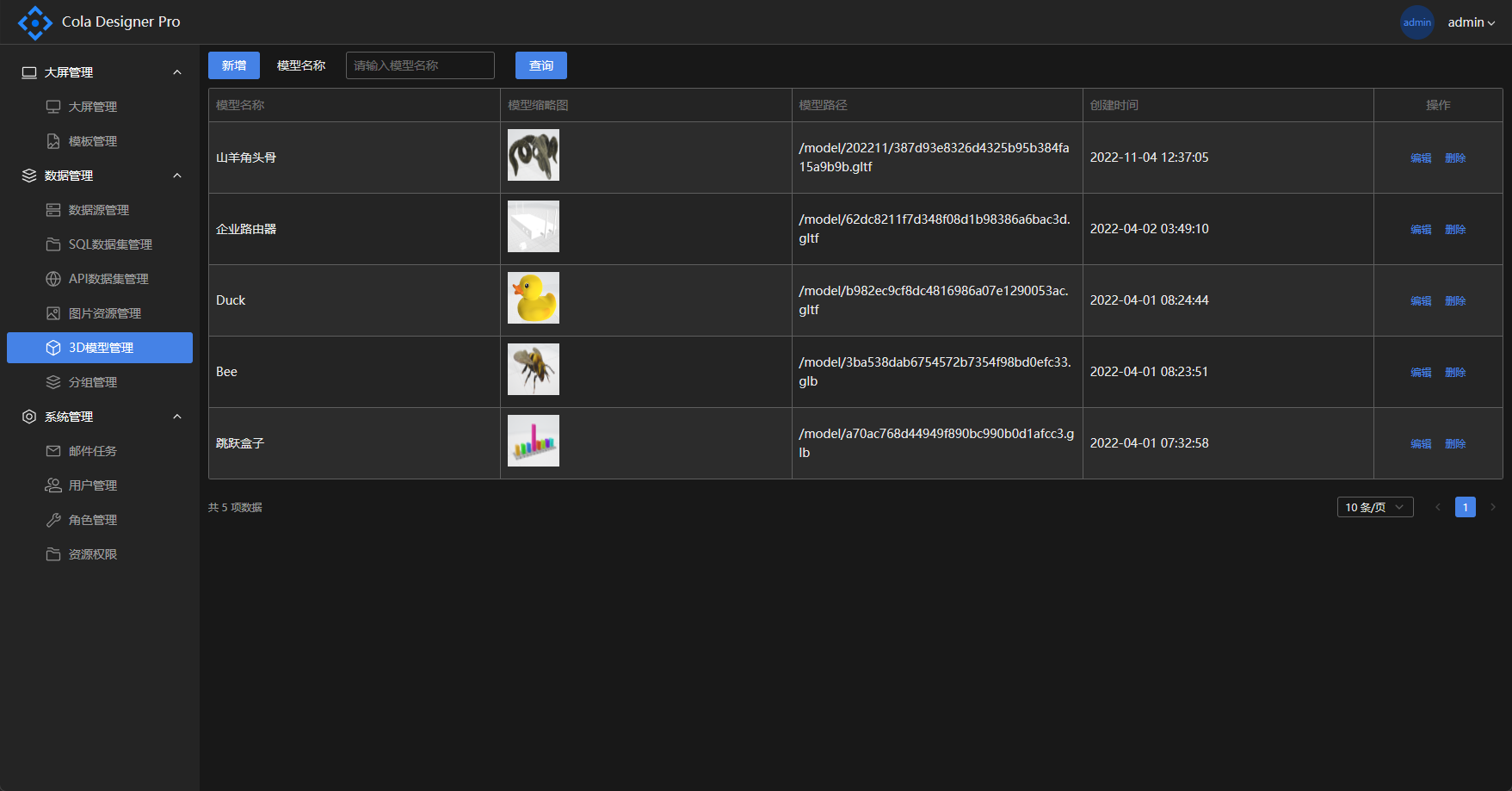Image resolution: width=1512 pixels, height=791 pixels.
Task: Click the 大屏管理 monitor icon in submenu
Action: coord(53,107)
